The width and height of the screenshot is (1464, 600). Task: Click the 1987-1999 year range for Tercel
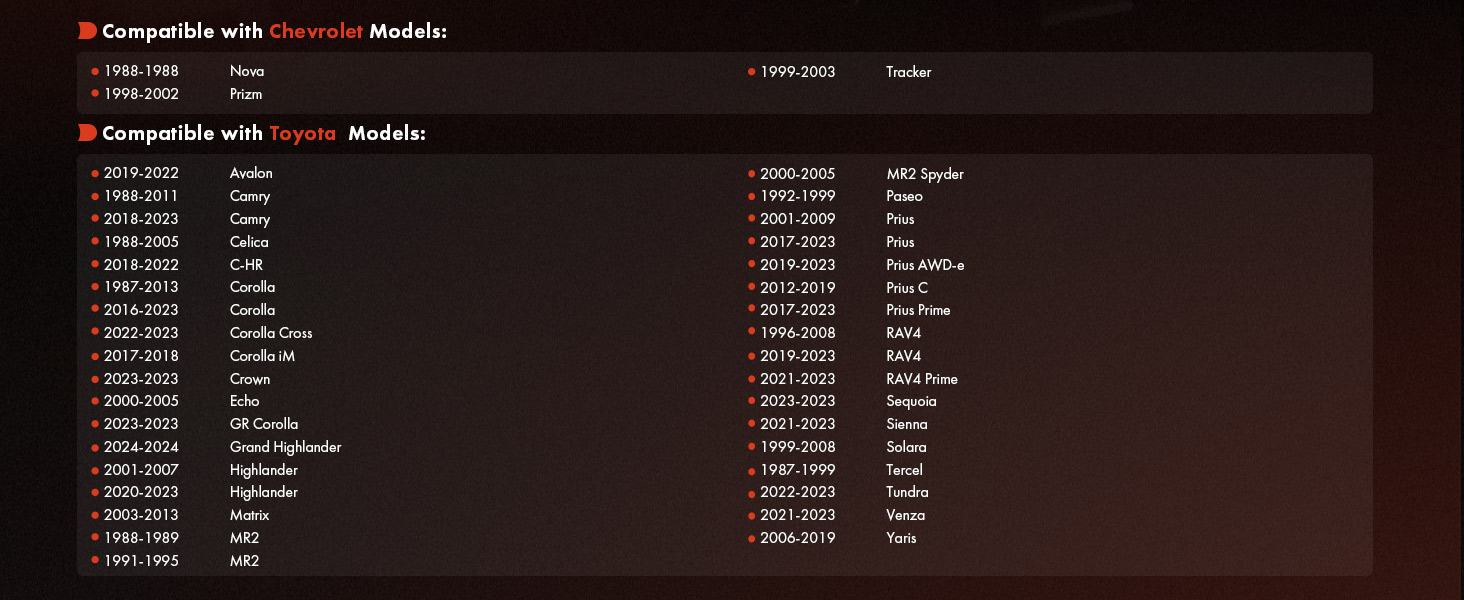tap(797, 470)
